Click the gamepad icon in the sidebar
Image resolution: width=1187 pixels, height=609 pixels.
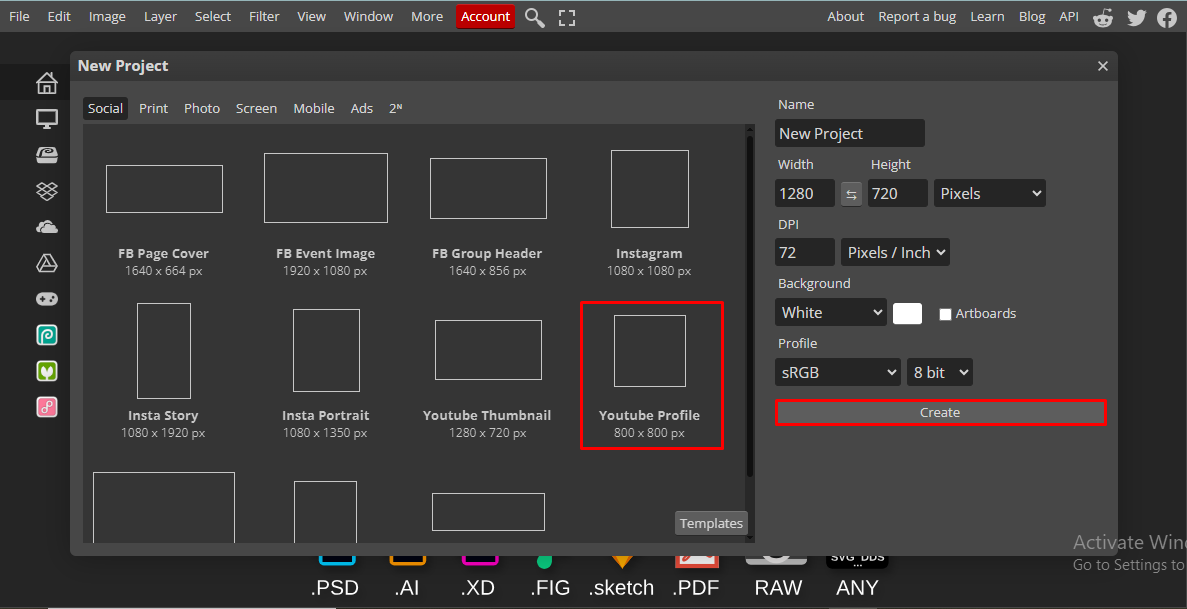[x=46, y=298]
